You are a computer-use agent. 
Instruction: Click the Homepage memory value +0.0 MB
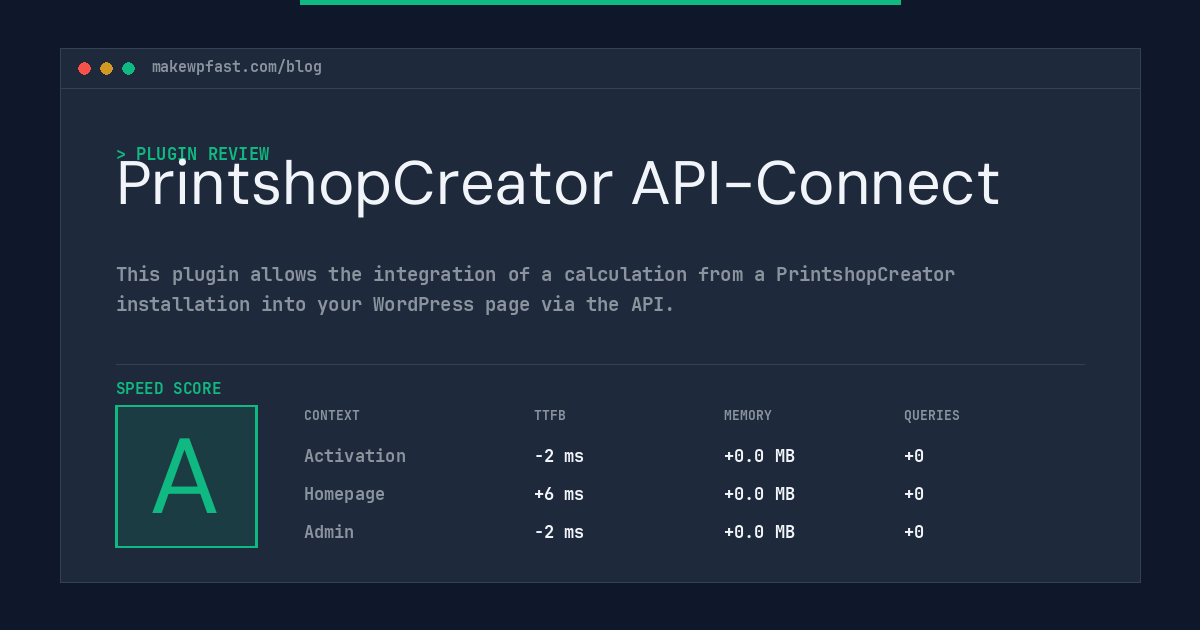(x=759, y=494)
